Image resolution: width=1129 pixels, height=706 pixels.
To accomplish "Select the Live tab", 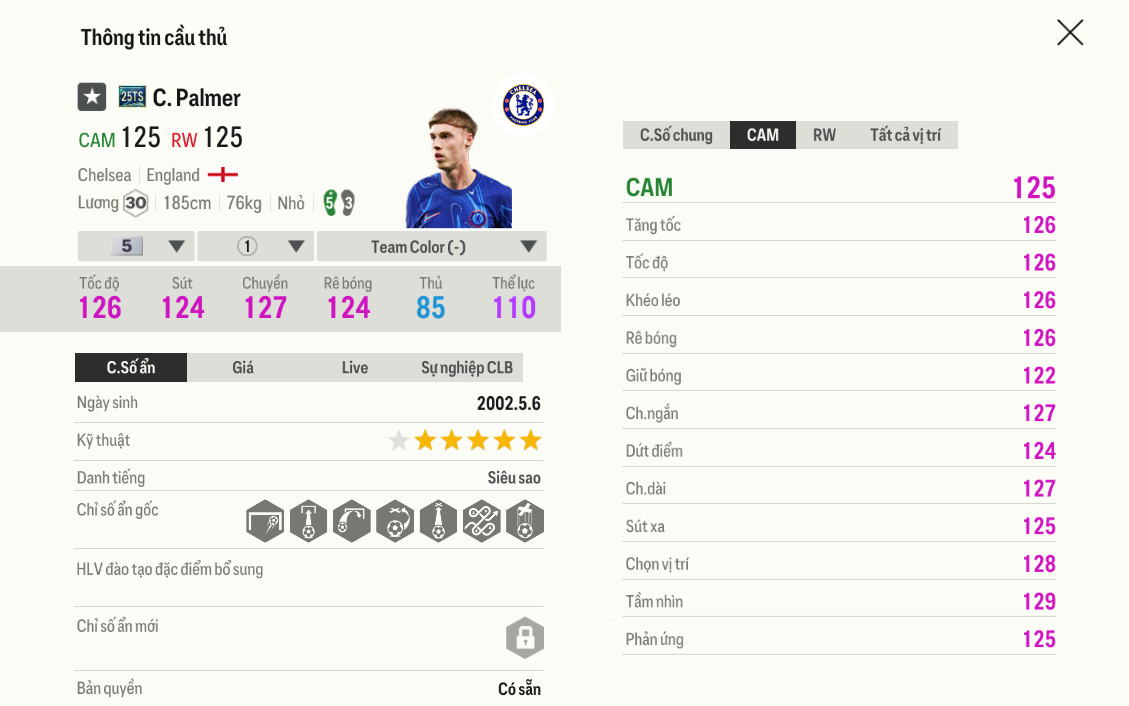I will tap(355, 367).
